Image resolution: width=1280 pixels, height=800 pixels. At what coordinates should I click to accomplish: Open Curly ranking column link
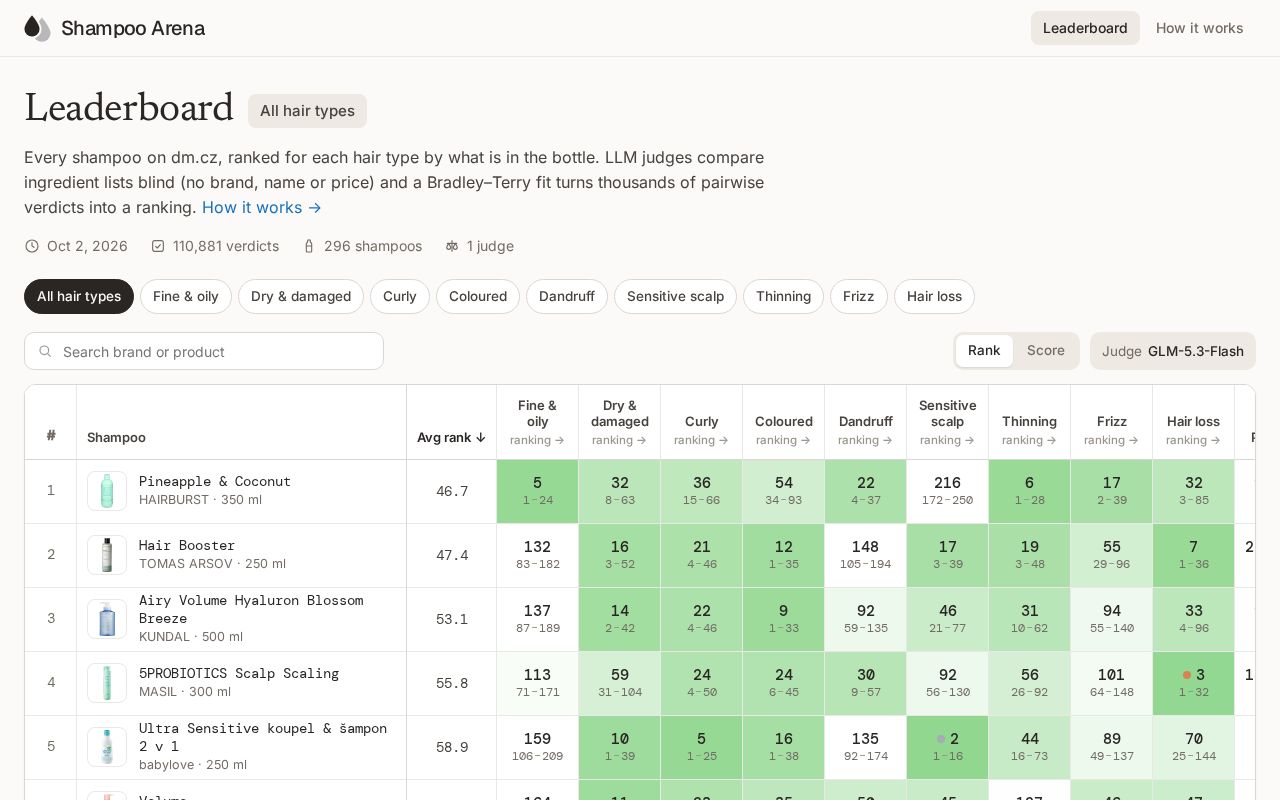(x=701, y=440)
